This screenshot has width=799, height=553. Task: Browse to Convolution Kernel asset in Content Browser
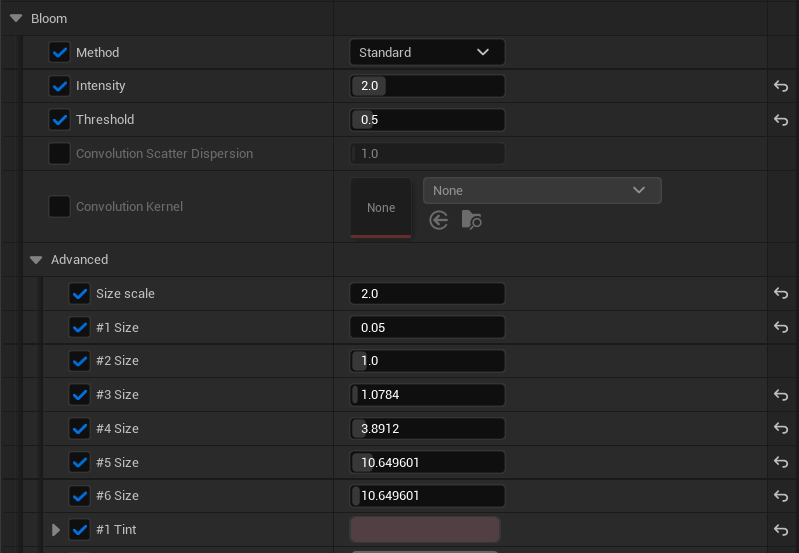coord(471,220)
